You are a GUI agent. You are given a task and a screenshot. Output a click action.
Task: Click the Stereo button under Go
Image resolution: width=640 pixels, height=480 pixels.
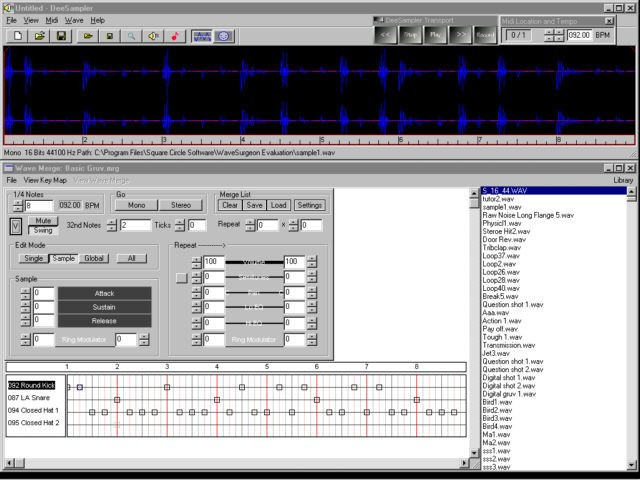coord(181,205)
